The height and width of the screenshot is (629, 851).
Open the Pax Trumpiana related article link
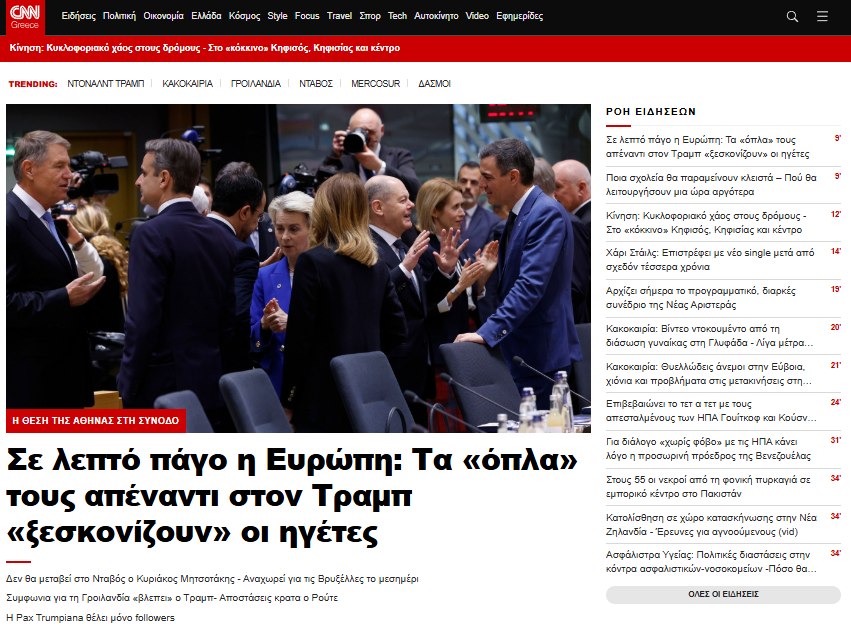point(90,617)
